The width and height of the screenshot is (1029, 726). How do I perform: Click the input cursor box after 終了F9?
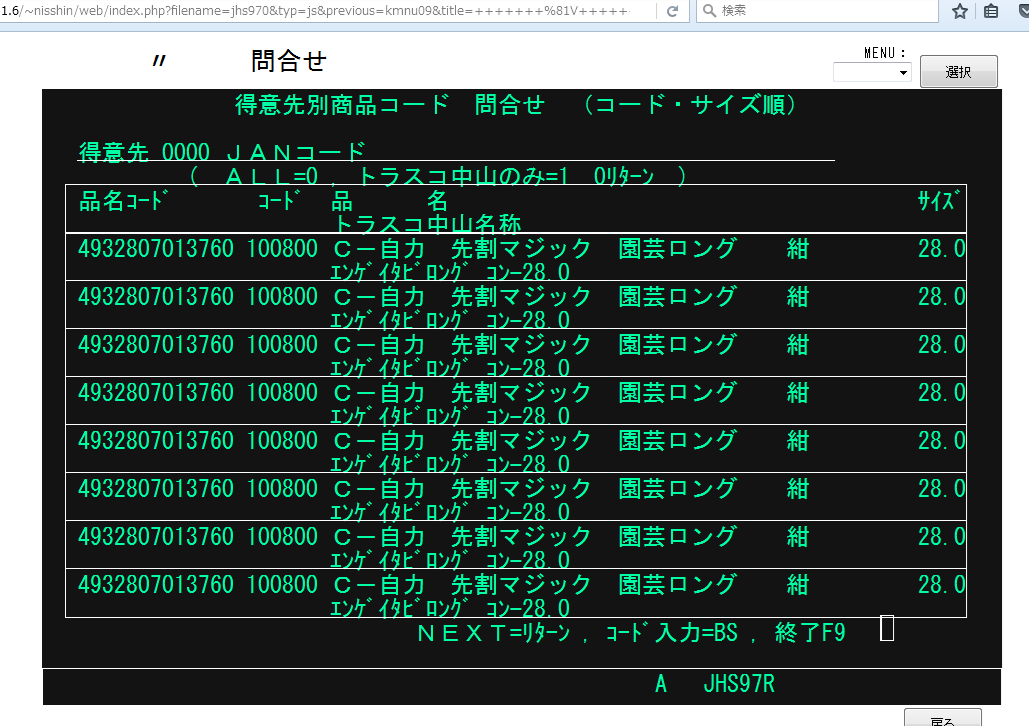886,628
